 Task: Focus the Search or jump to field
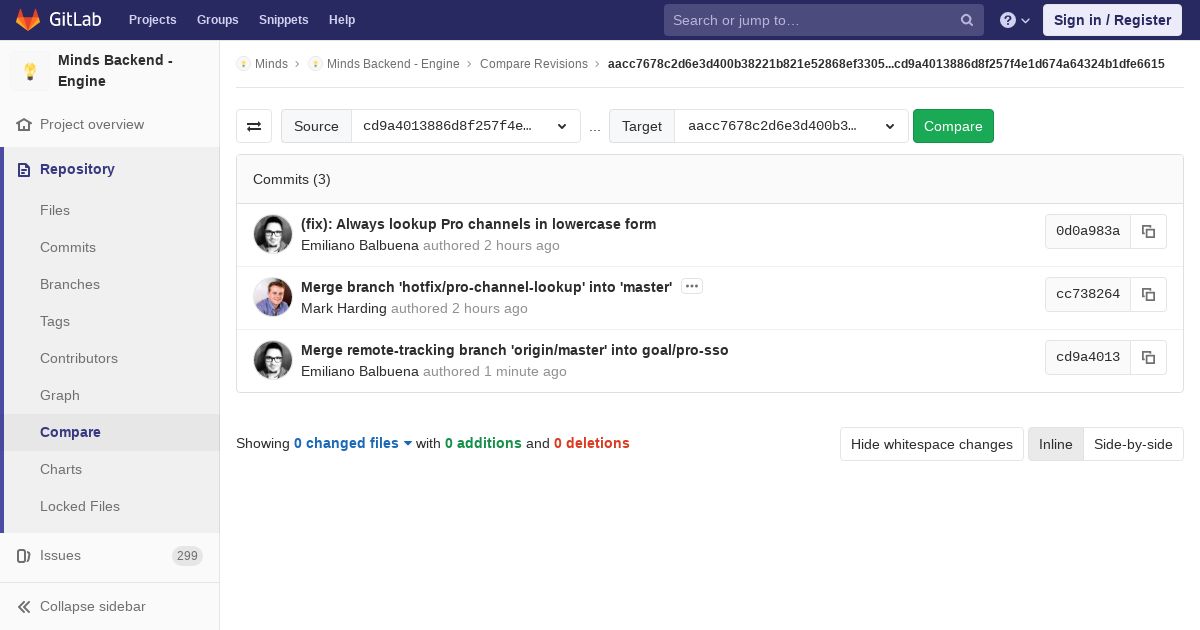pyautogui.click(x=824, y=20)
